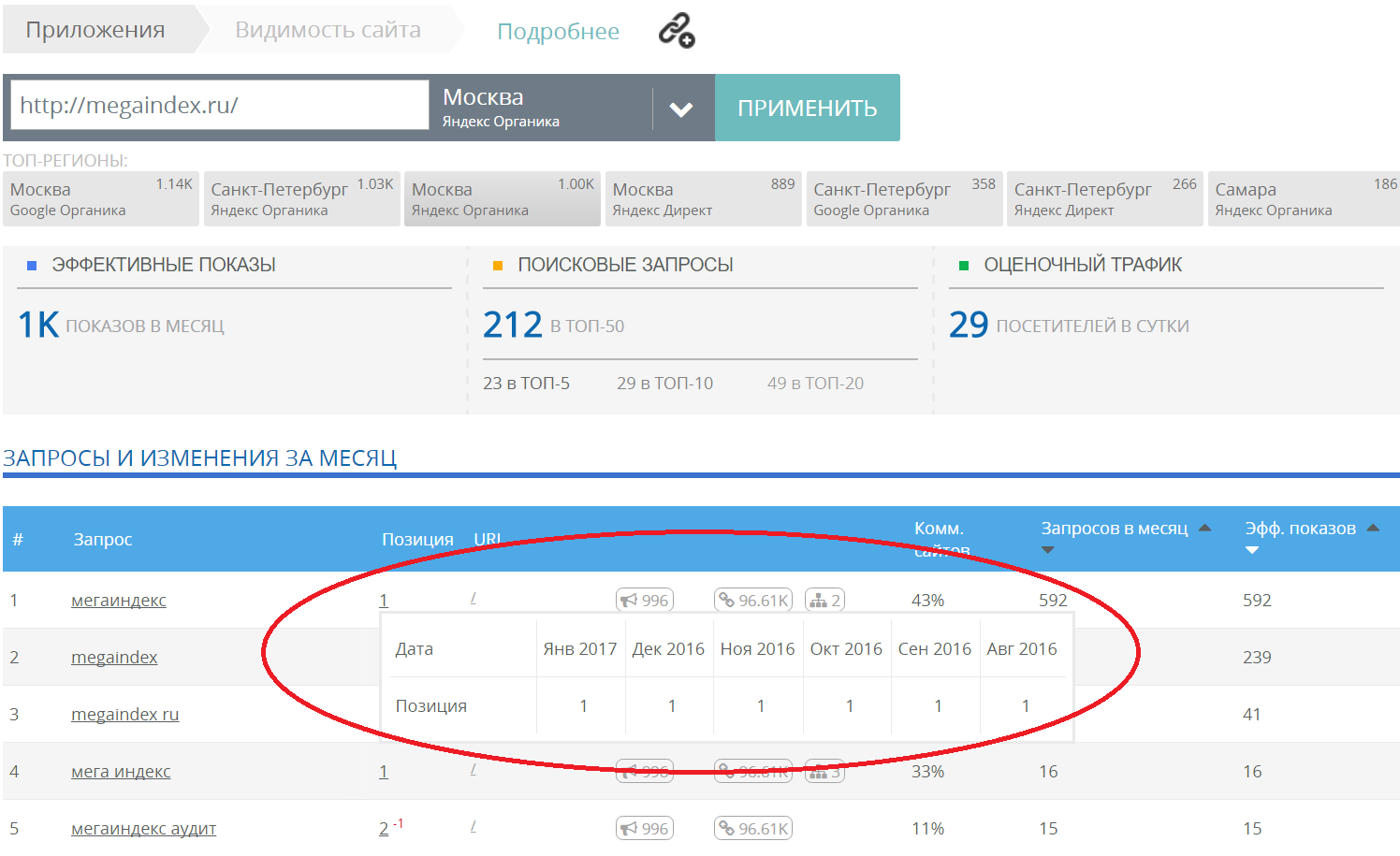1400x856 pixels.
Task: Open URL slash link in мегаиндекс аудит row
Action: tap(474, 826)
